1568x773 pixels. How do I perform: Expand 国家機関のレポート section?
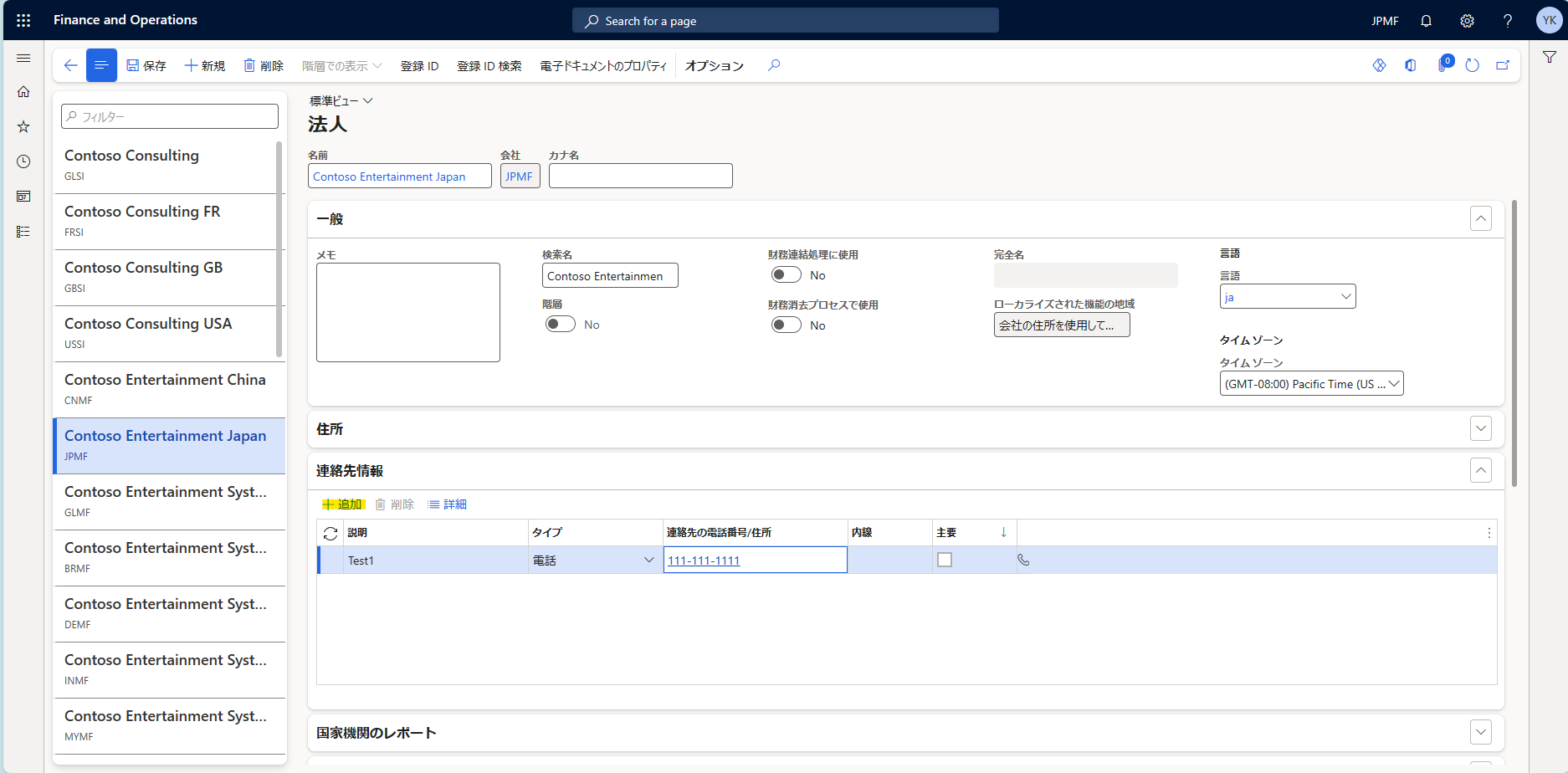pos(1481,733)
